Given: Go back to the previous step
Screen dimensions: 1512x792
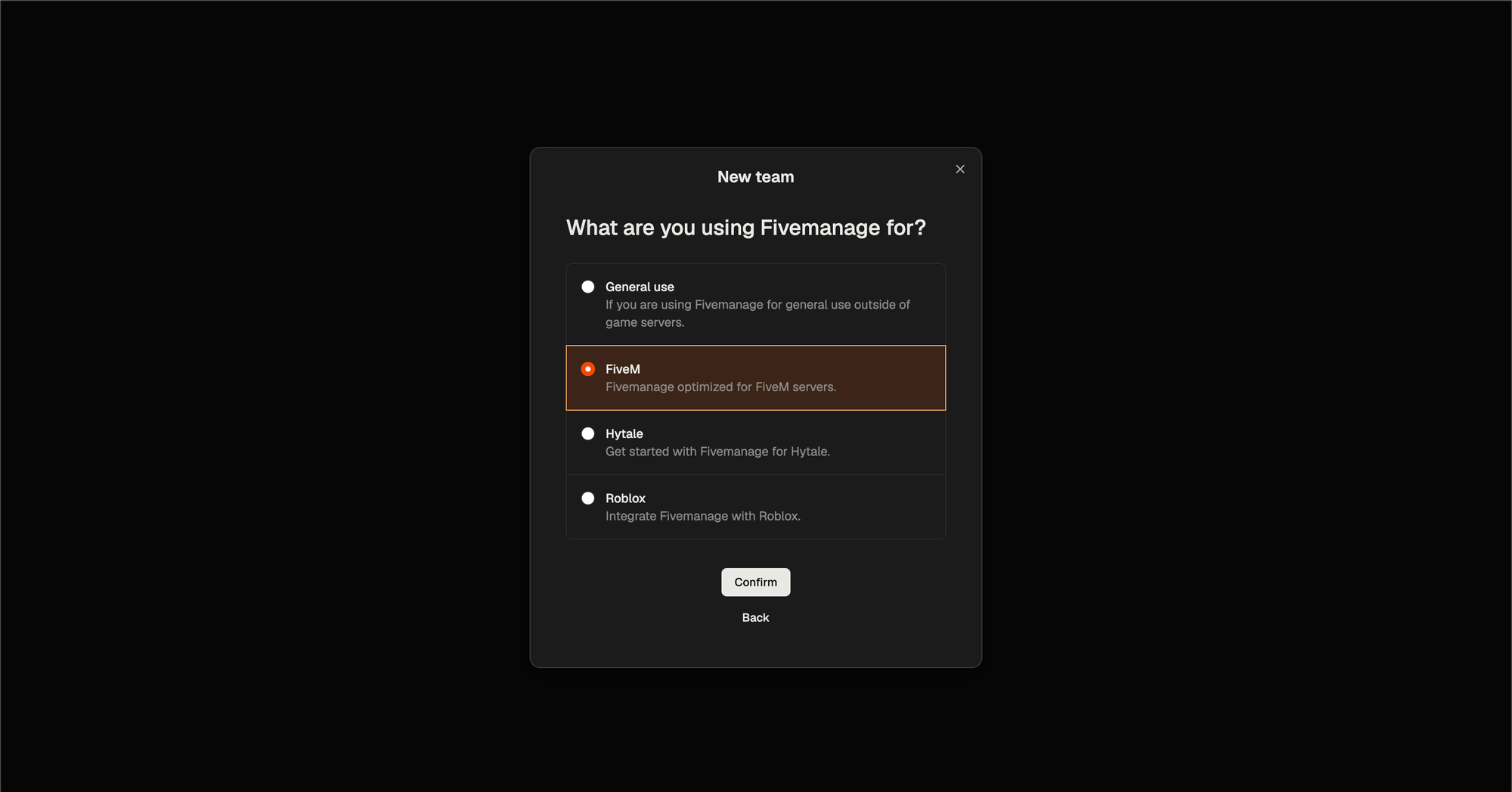Looking at the screenshot, I should 756,618.
